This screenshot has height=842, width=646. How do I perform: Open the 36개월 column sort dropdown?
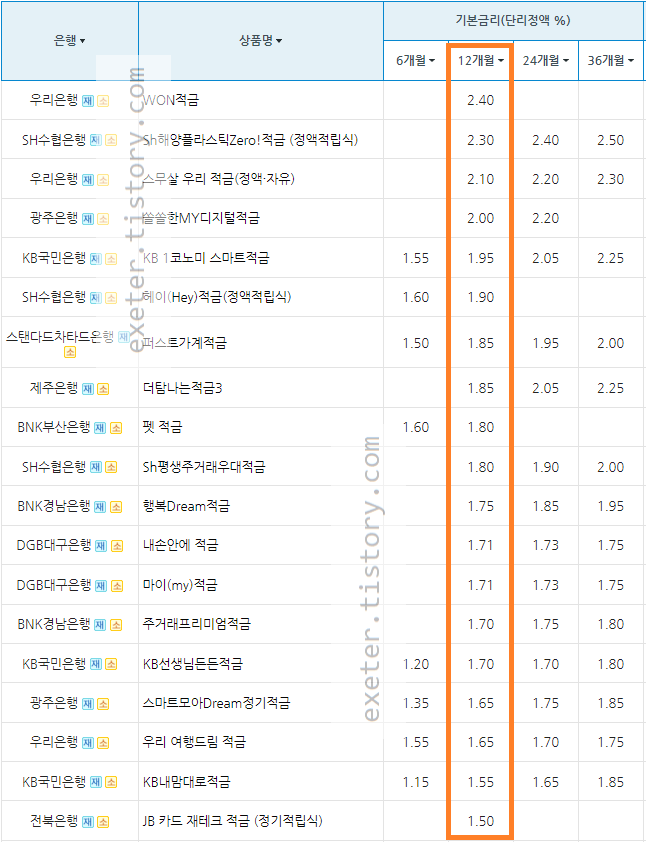(611, 61)
